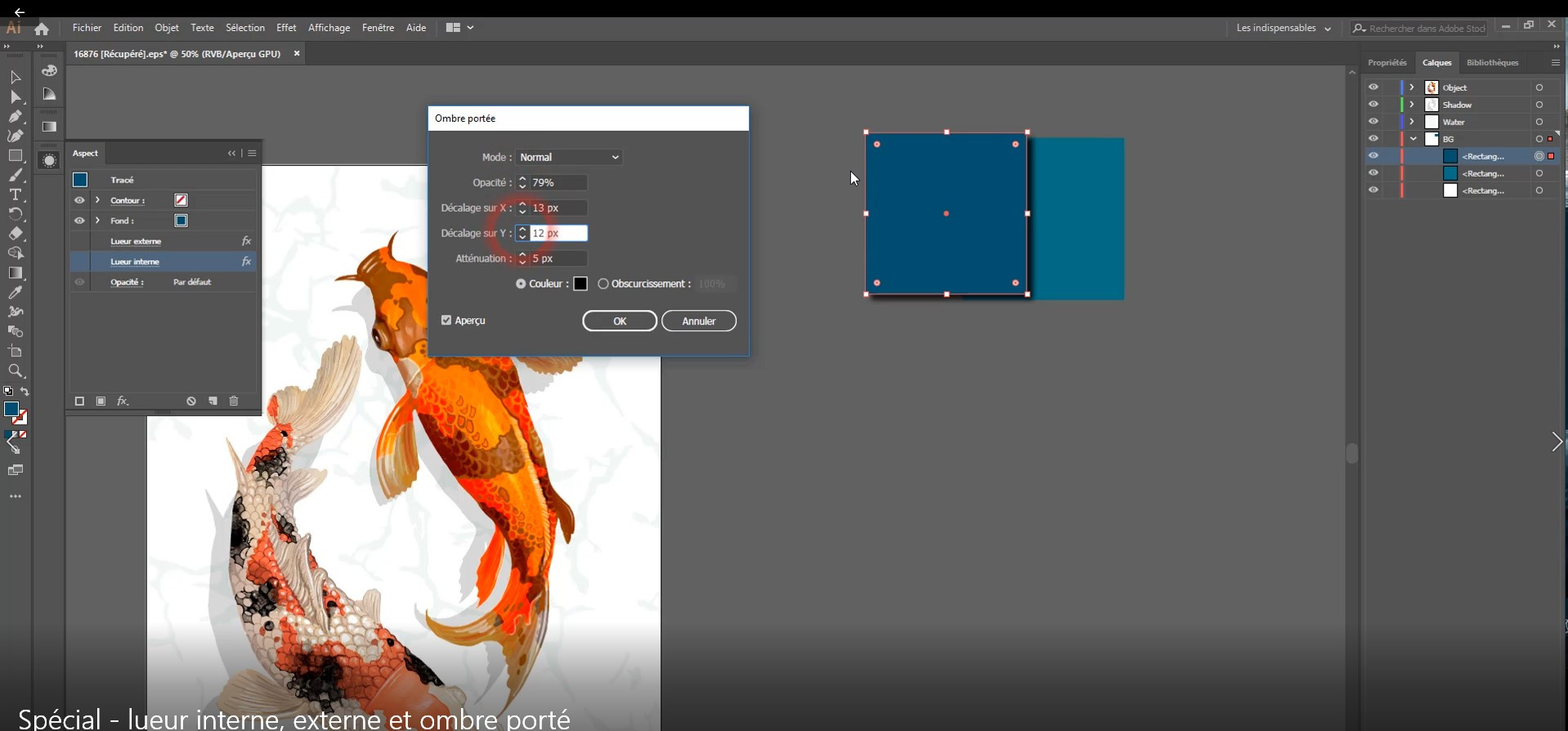Select the Eraser tool
The image size is (1568, 731).
click(x=16, y=234)
